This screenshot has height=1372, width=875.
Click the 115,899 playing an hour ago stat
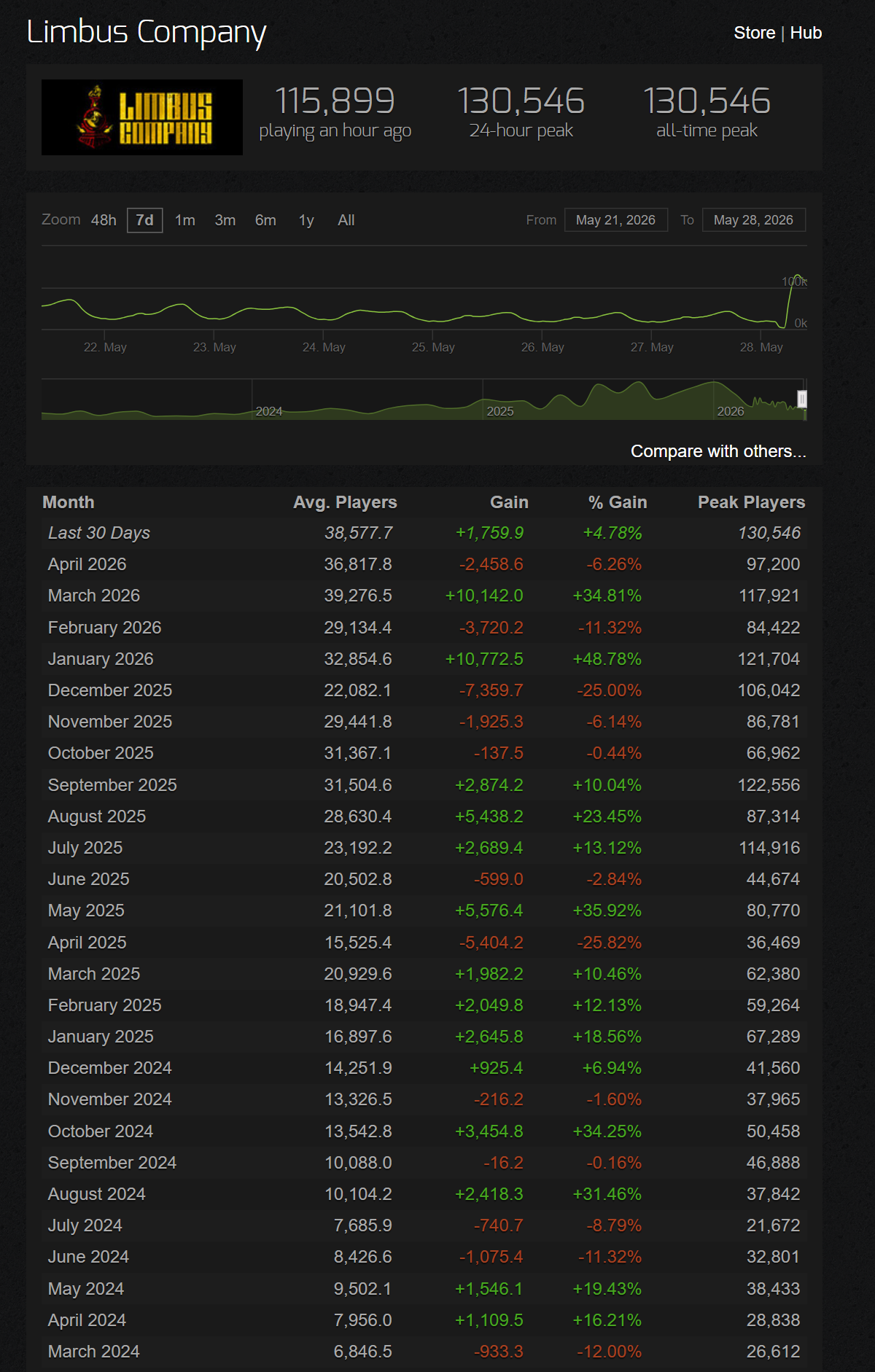pyautogui.click(x=335, y=112)
